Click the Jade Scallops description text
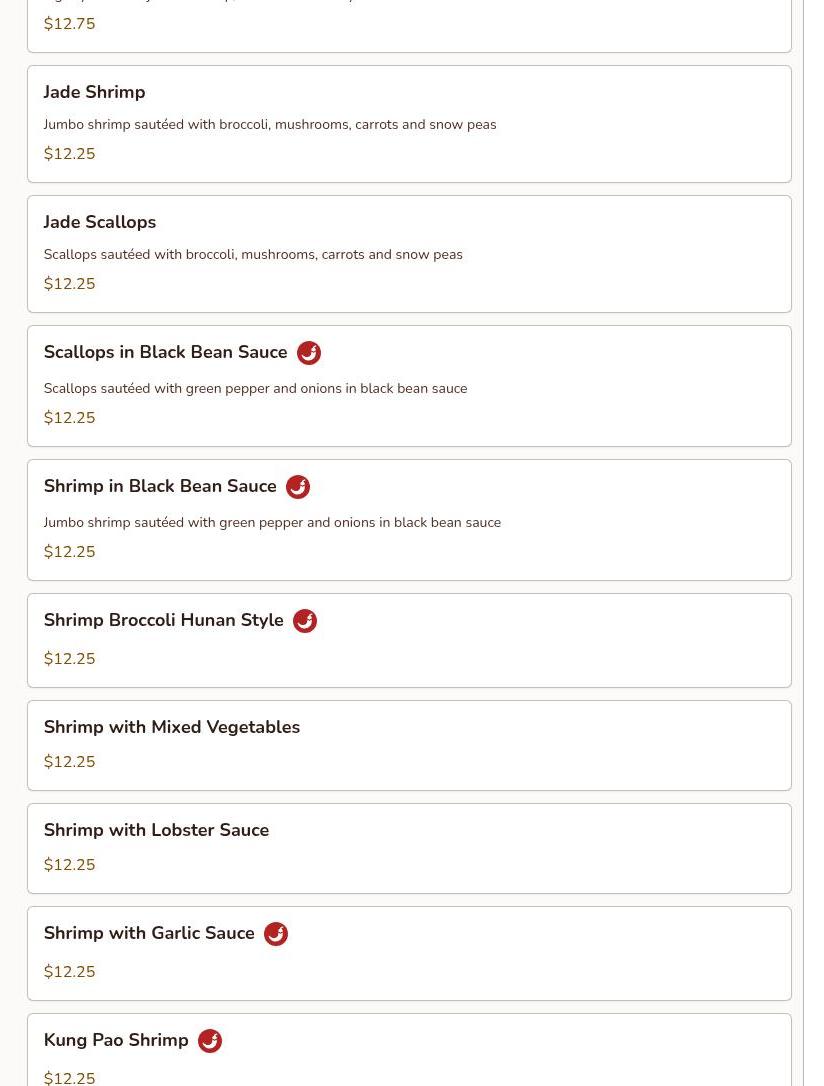 (x=253, y=254)
